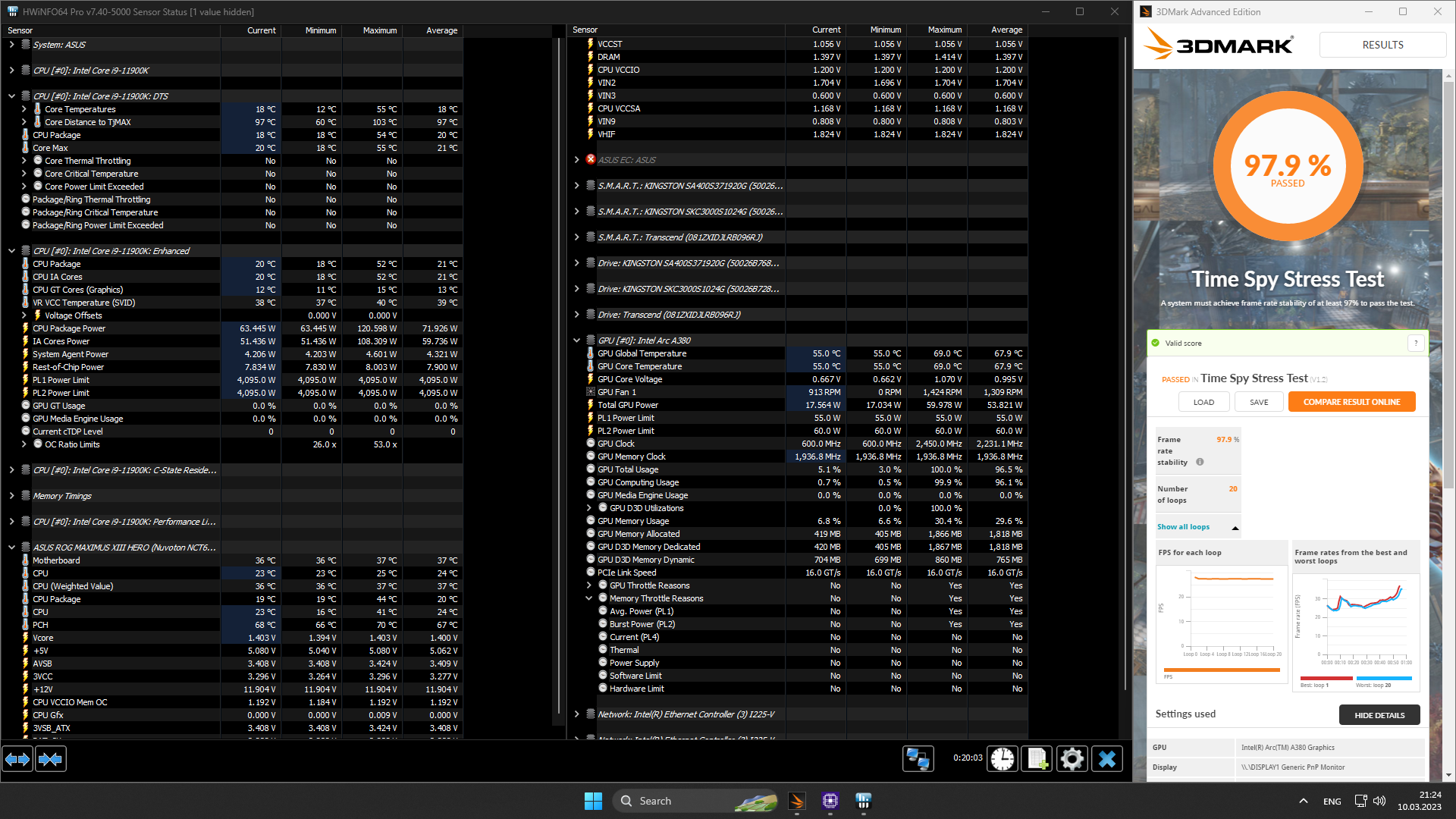Viewport: 1456px width, 819px height.
Task: Close sensors with the blue X icon
Action: point(1107,759)
